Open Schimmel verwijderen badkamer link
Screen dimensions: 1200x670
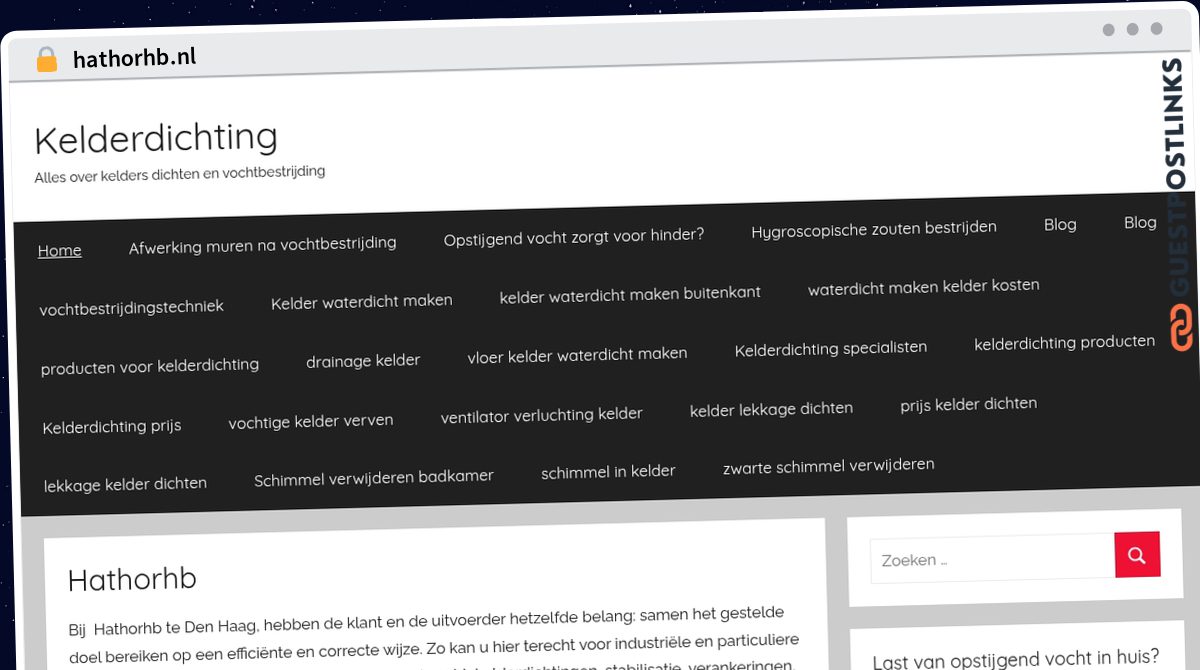374,478
